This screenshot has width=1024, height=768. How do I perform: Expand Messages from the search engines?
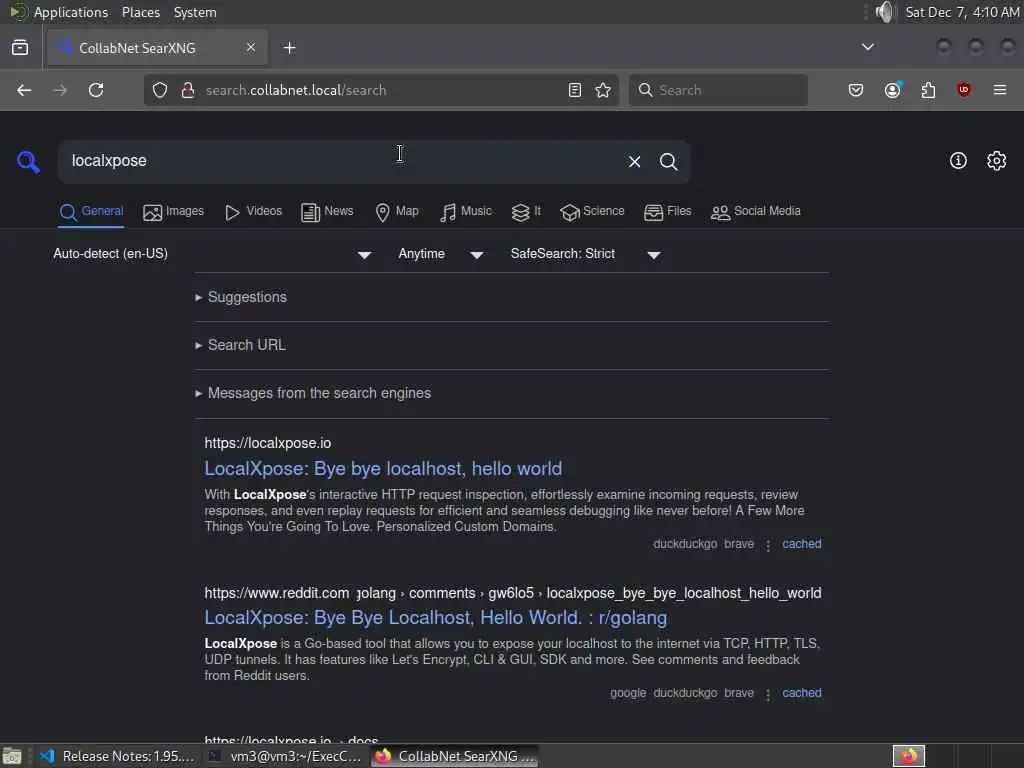point(313,393)
